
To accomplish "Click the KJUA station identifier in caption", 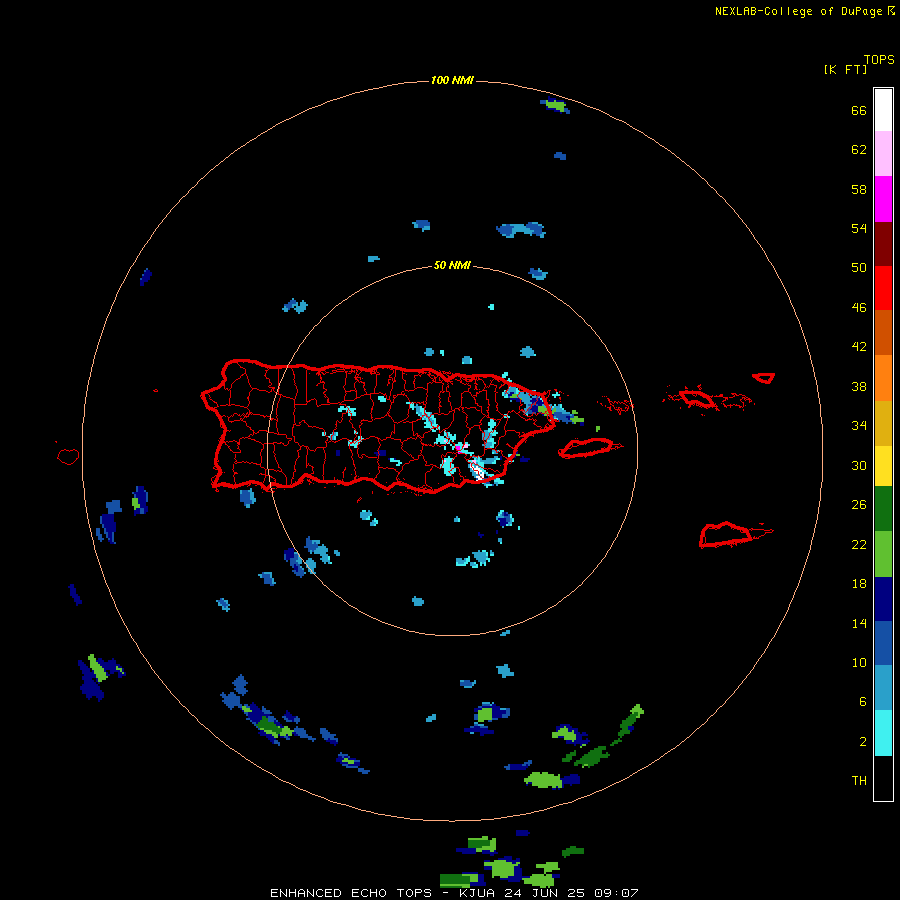I will [479, 893].
